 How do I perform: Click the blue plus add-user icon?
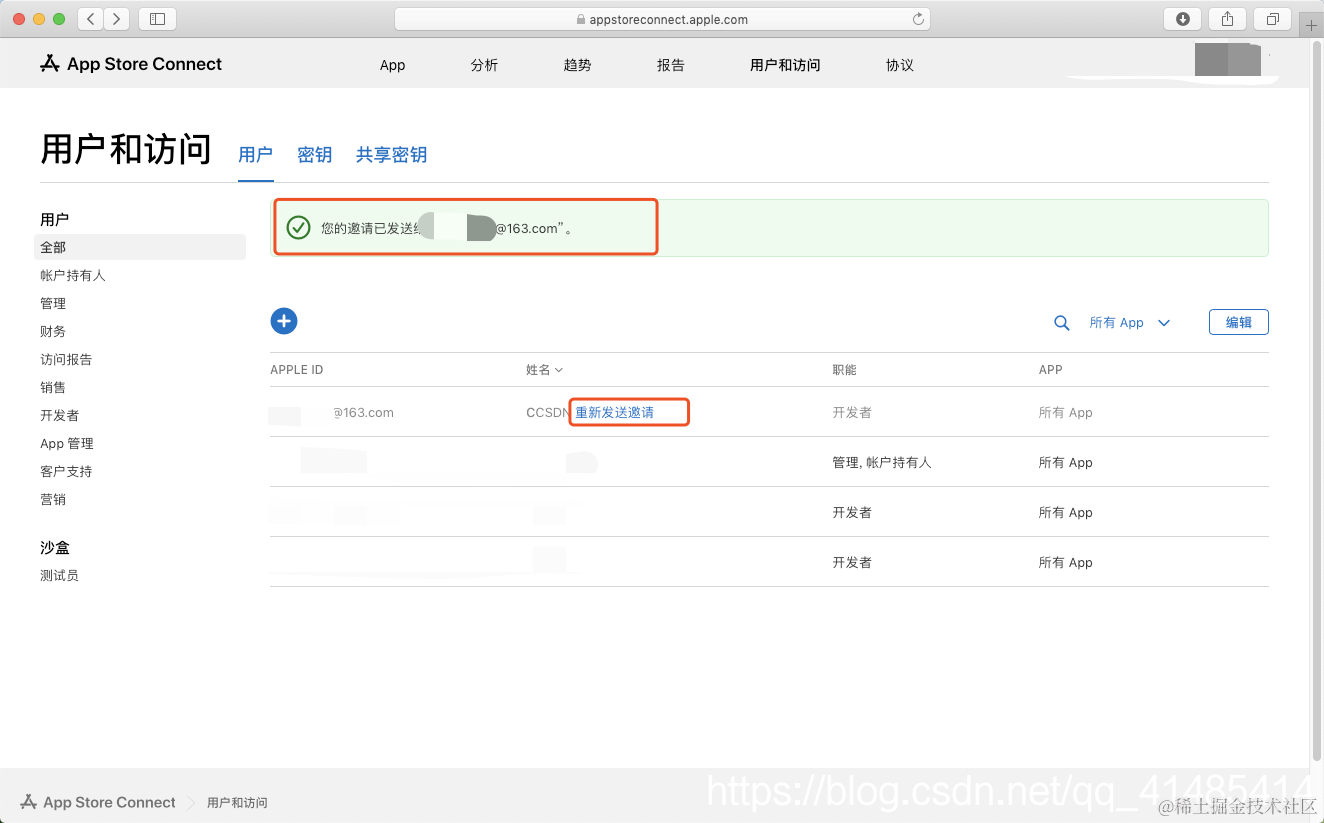pos(284,321)
